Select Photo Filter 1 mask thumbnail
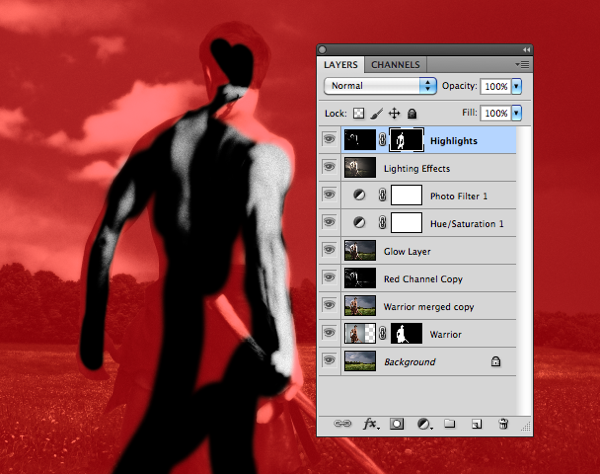Image resolution: width=600 pixels, height=474 pixels. (x=406, y=195)
